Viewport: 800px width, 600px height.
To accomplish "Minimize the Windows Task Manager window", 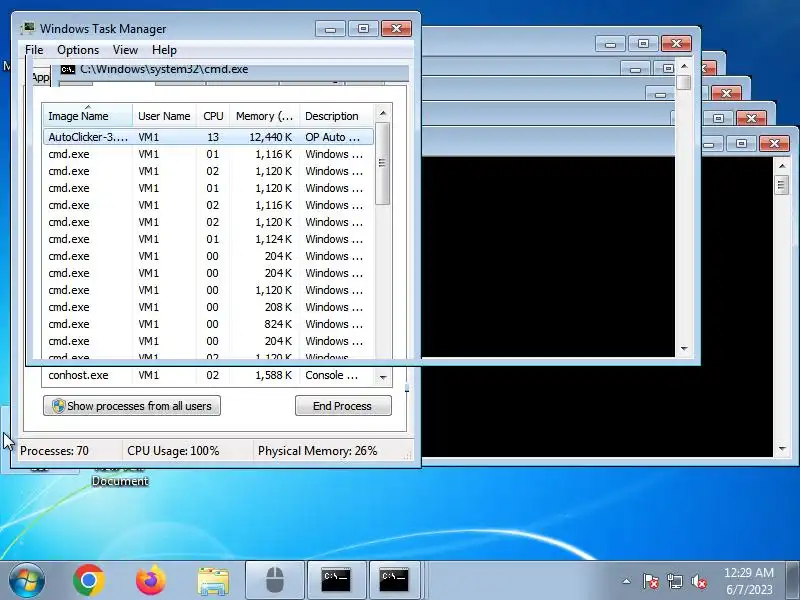I will [x=330, y=29].
